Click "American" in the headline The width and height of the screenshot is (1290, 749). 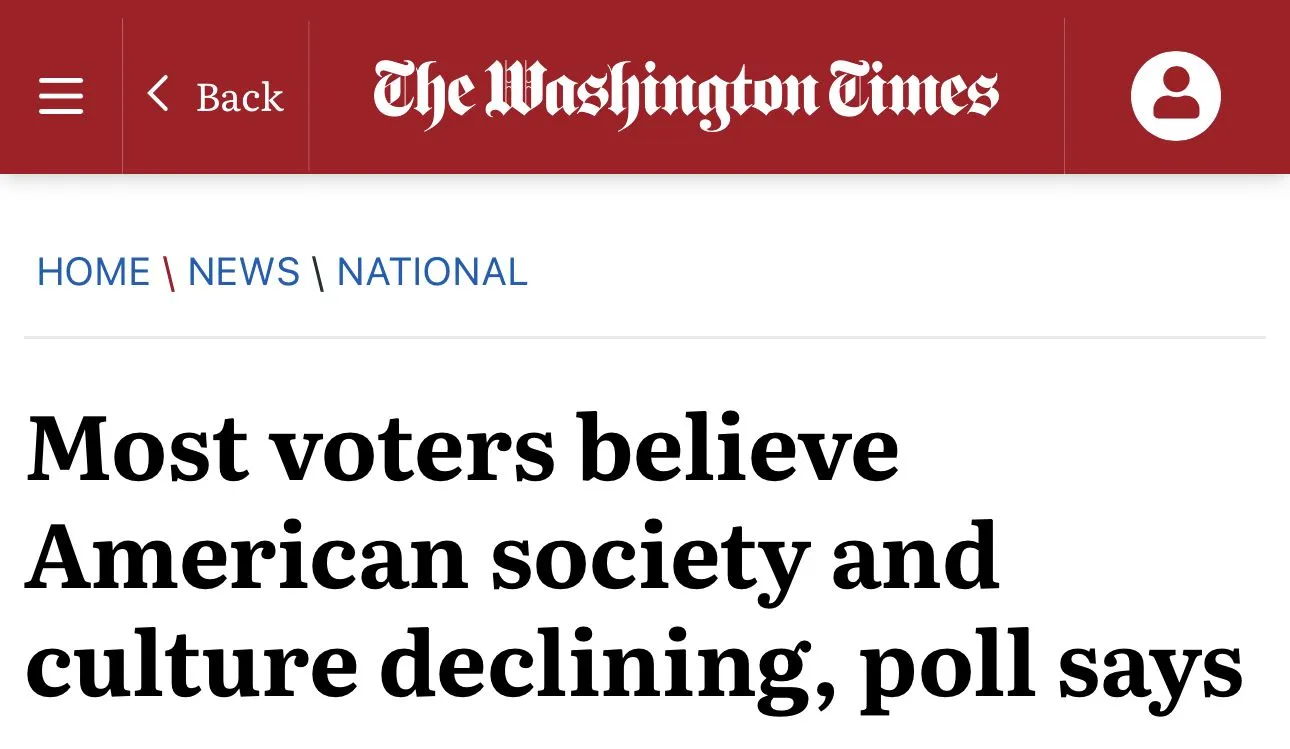click(x=247, y=556)
